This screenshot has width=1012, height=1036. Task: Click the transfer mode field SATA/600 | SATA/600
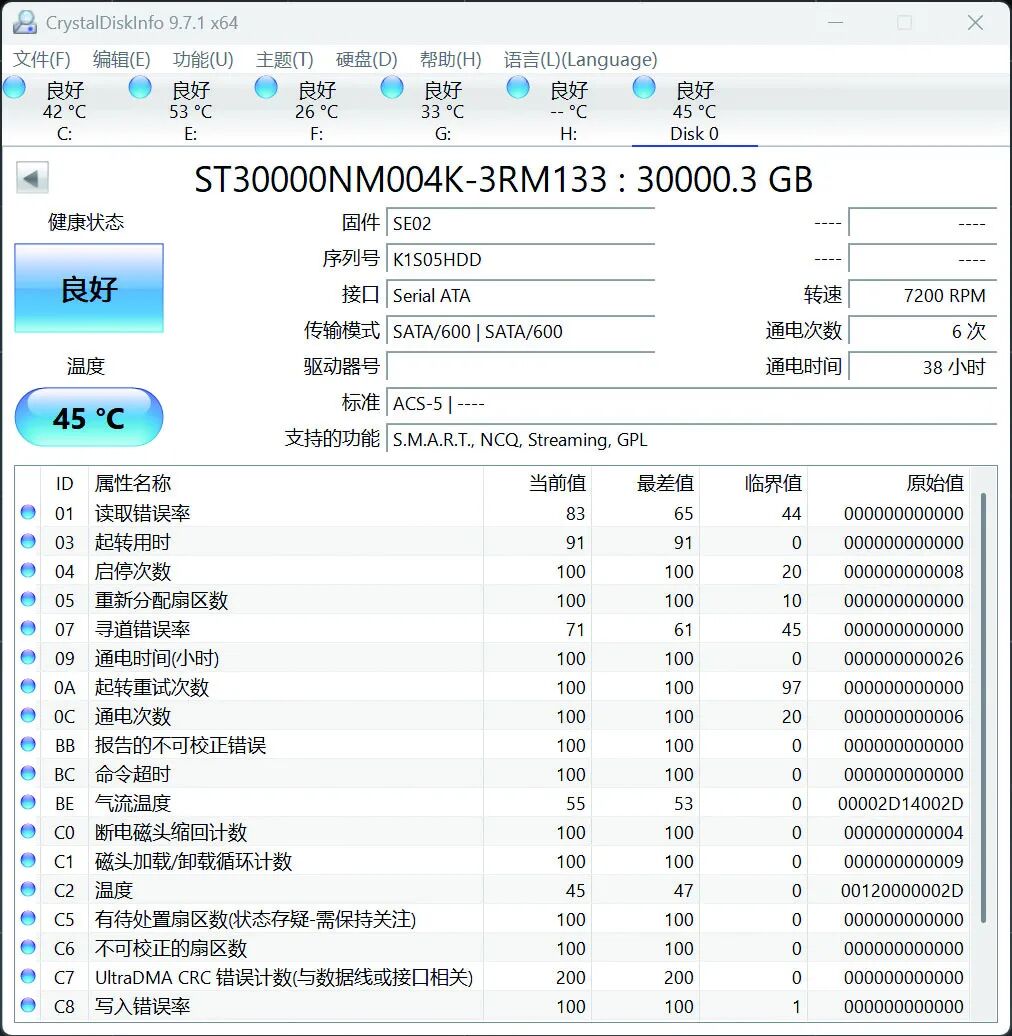click(x=520, y=331)
